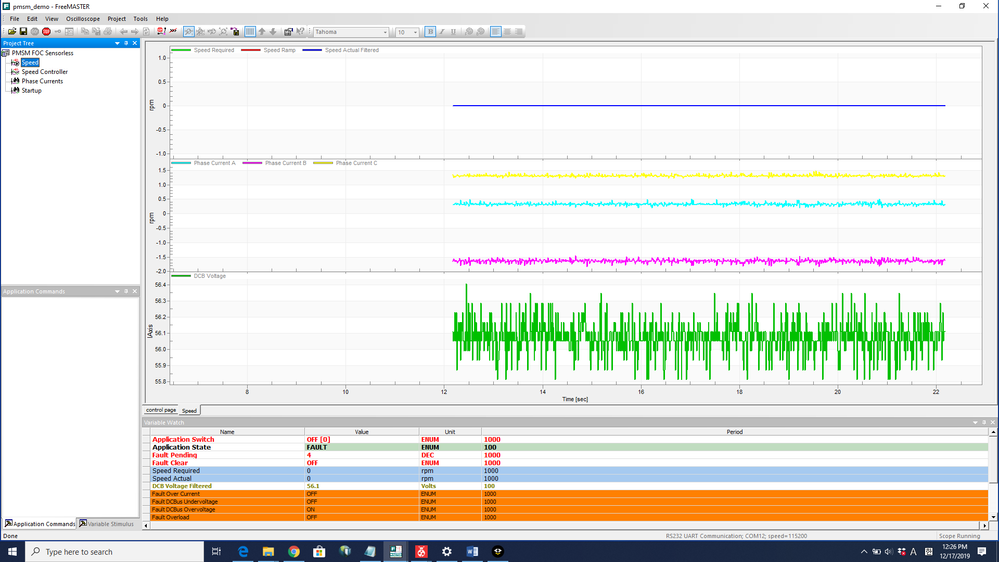Select the down arrow toolbar icon

coord(273,31)
